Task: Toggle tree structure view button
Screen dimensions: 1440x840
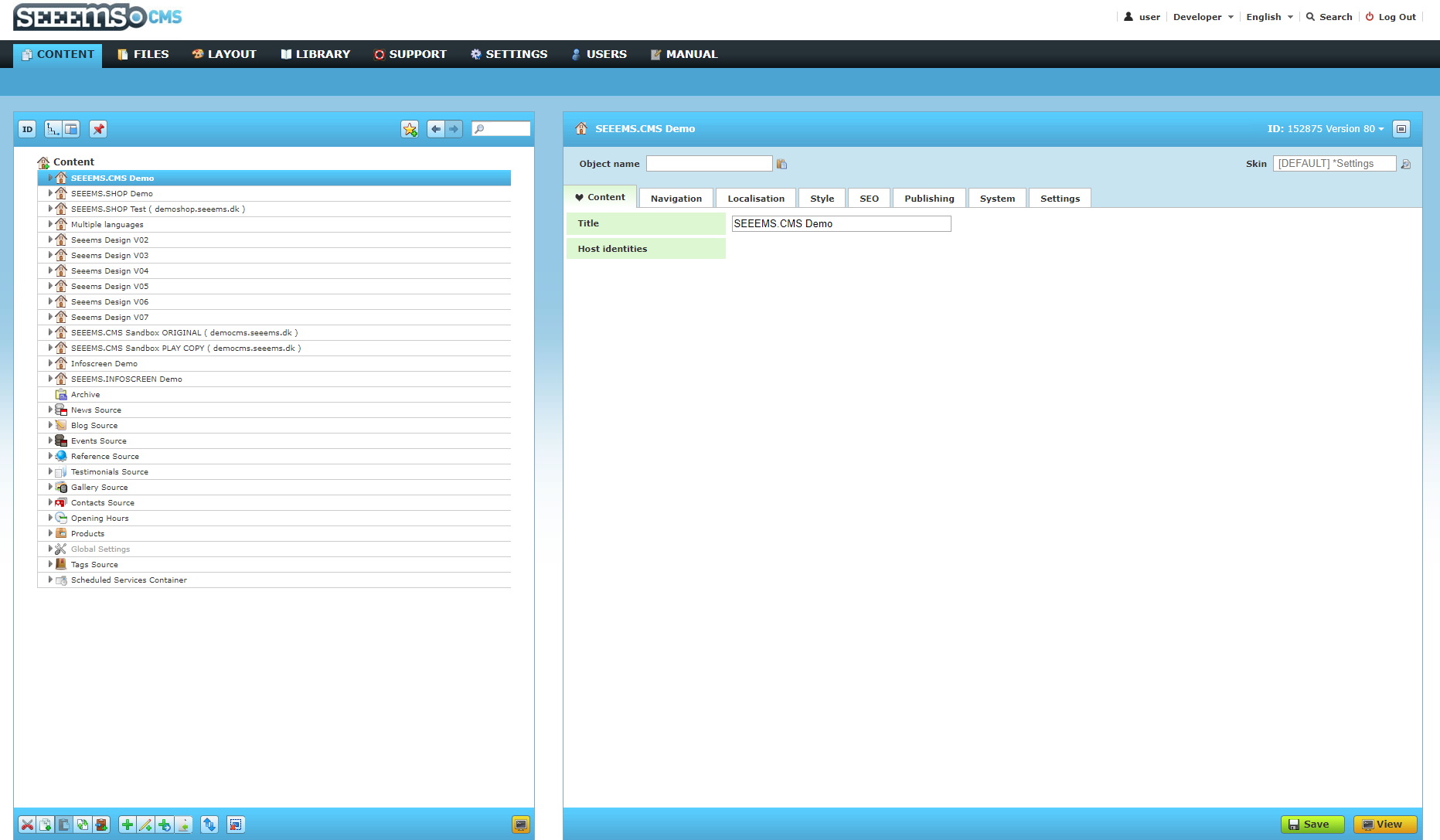Action: pos(53,129)
